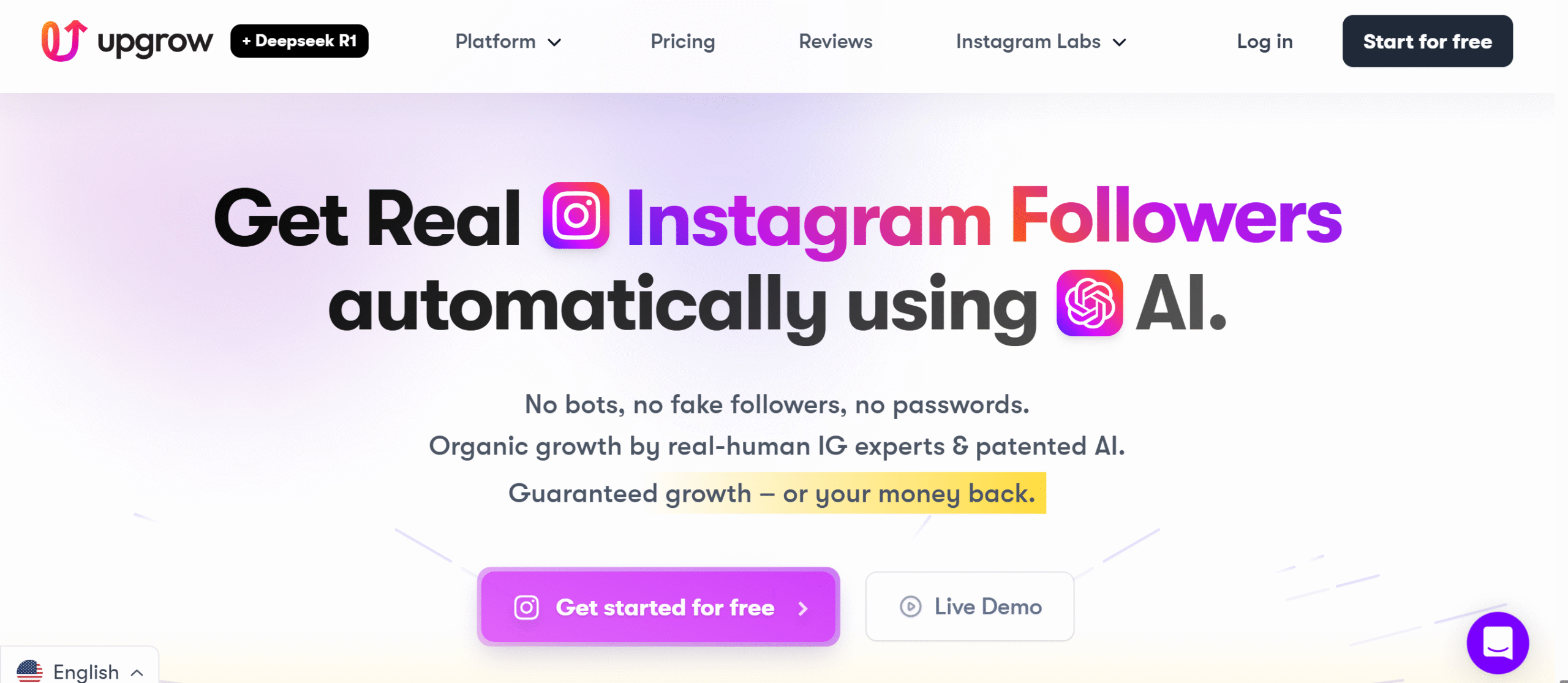Click the upgrow wordmark text
This screenshot has width=1568, height=683.
(x=155, y=43)
